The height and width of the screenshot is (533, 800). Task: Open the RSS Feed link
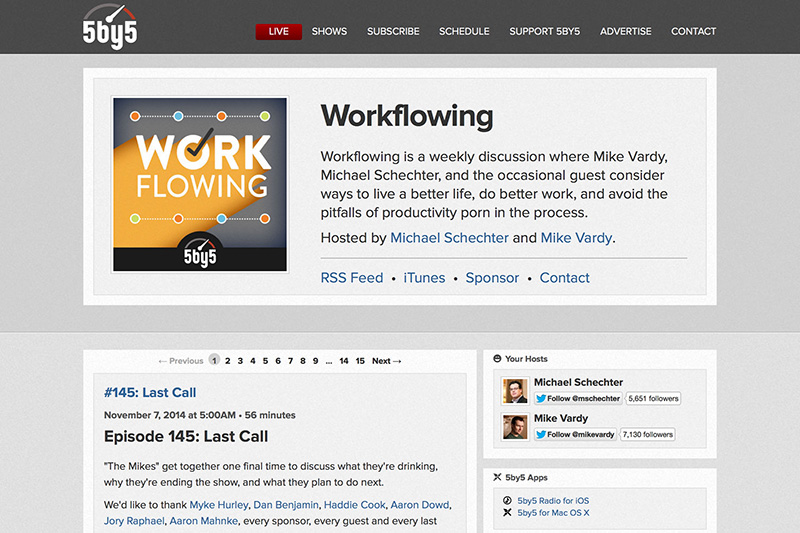tap(352, 277)
